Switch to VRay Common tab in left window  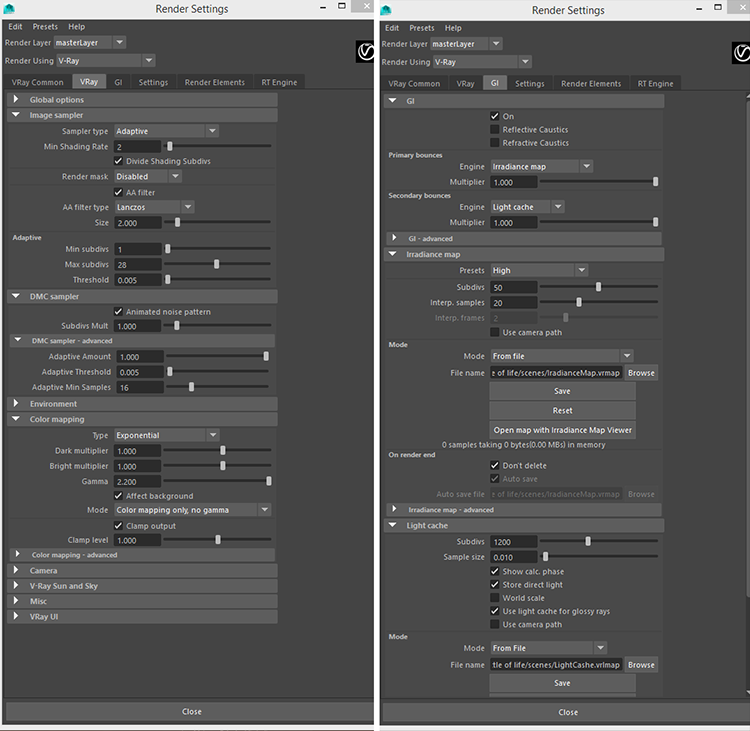[x=37, y=82]
